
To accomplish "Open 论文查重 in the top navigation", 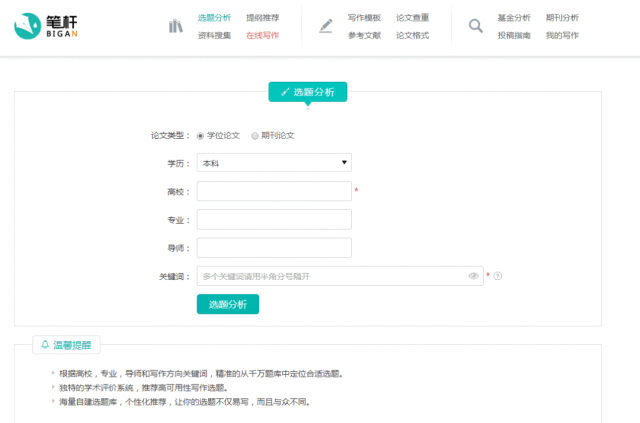I will coord(412,18).
